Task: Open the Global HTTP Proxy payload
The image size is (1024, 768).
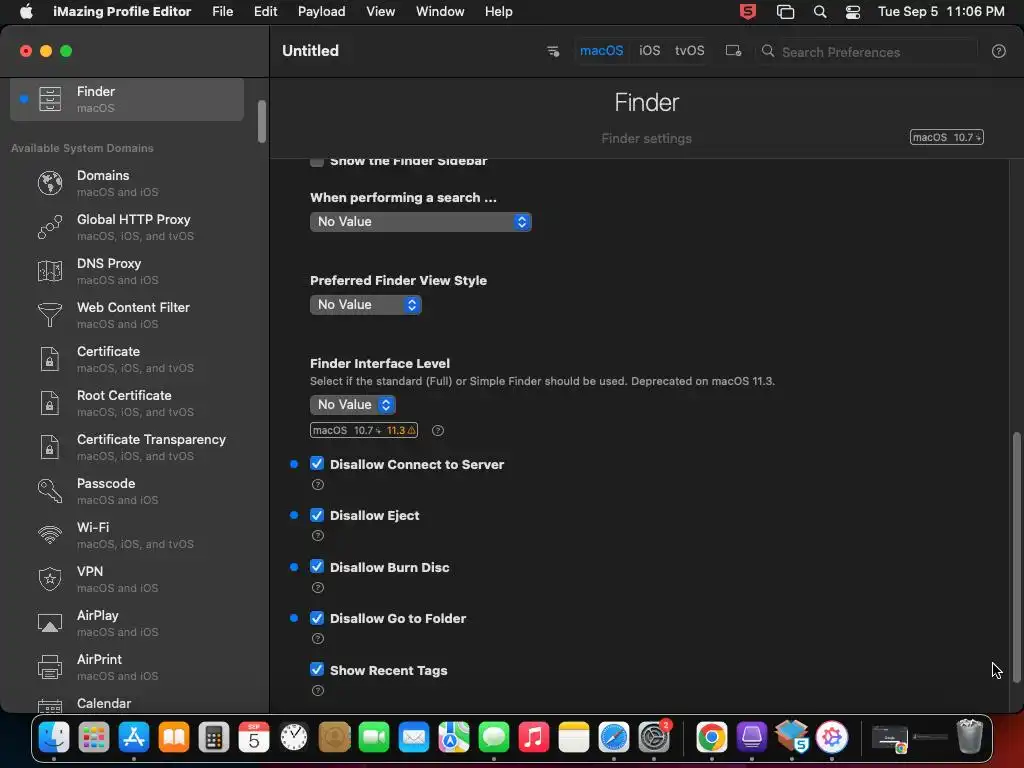Action: click(x=127, y=227)
